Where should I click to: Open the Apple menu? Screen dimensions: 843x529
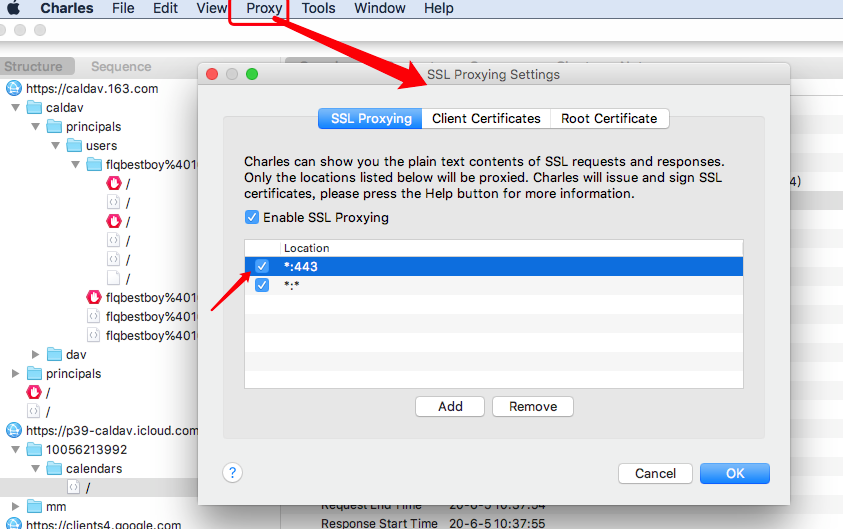click(x=13, y=8)
